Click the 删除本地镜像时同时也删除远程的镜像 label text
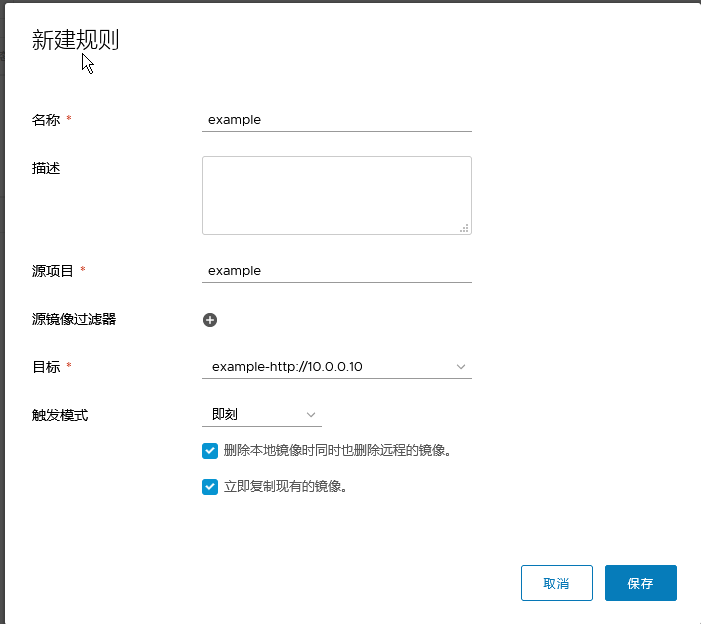Screen dimensions: 701x624 (x=338, y=451)
